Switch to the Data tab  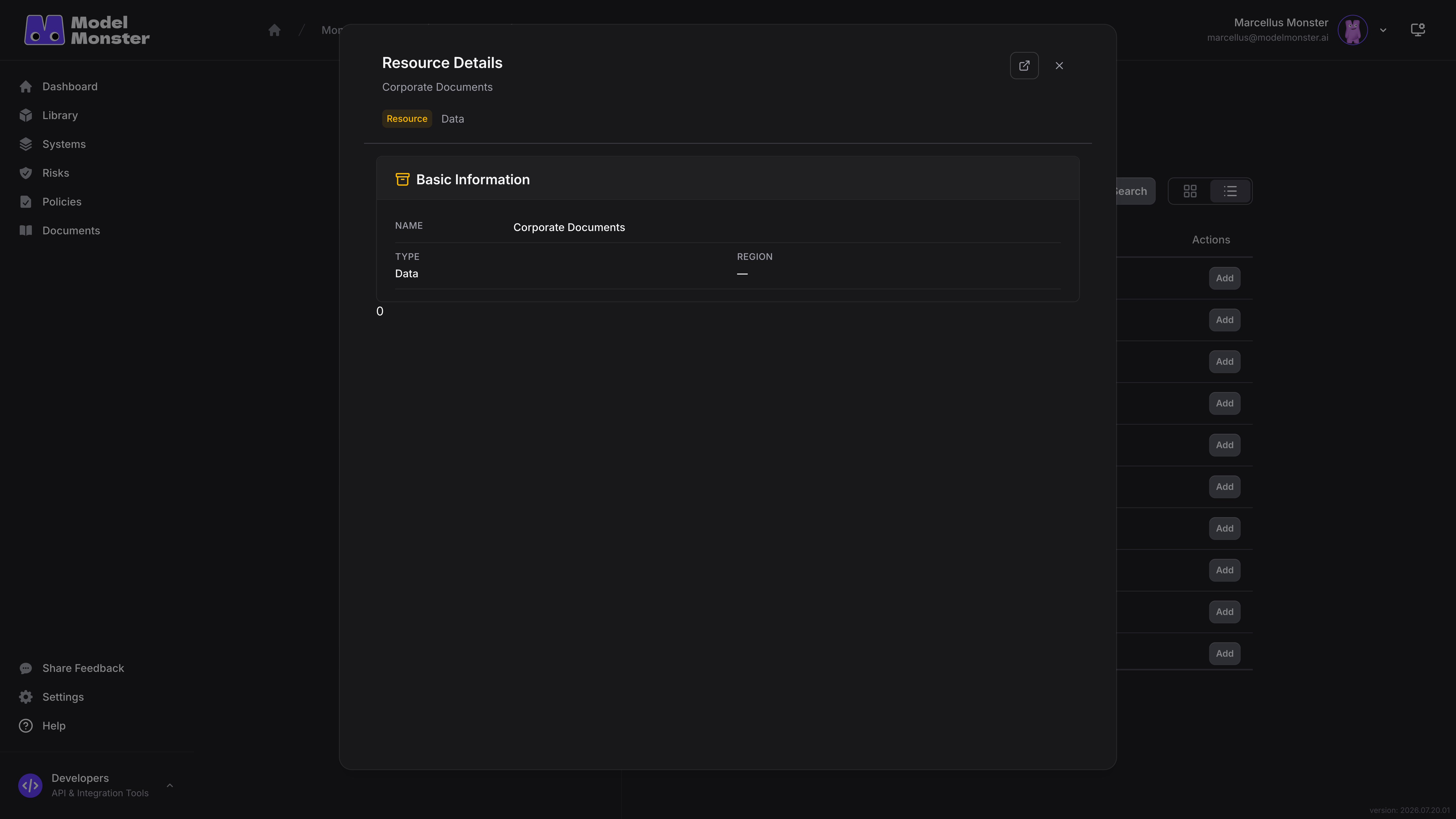click(453, 119)
